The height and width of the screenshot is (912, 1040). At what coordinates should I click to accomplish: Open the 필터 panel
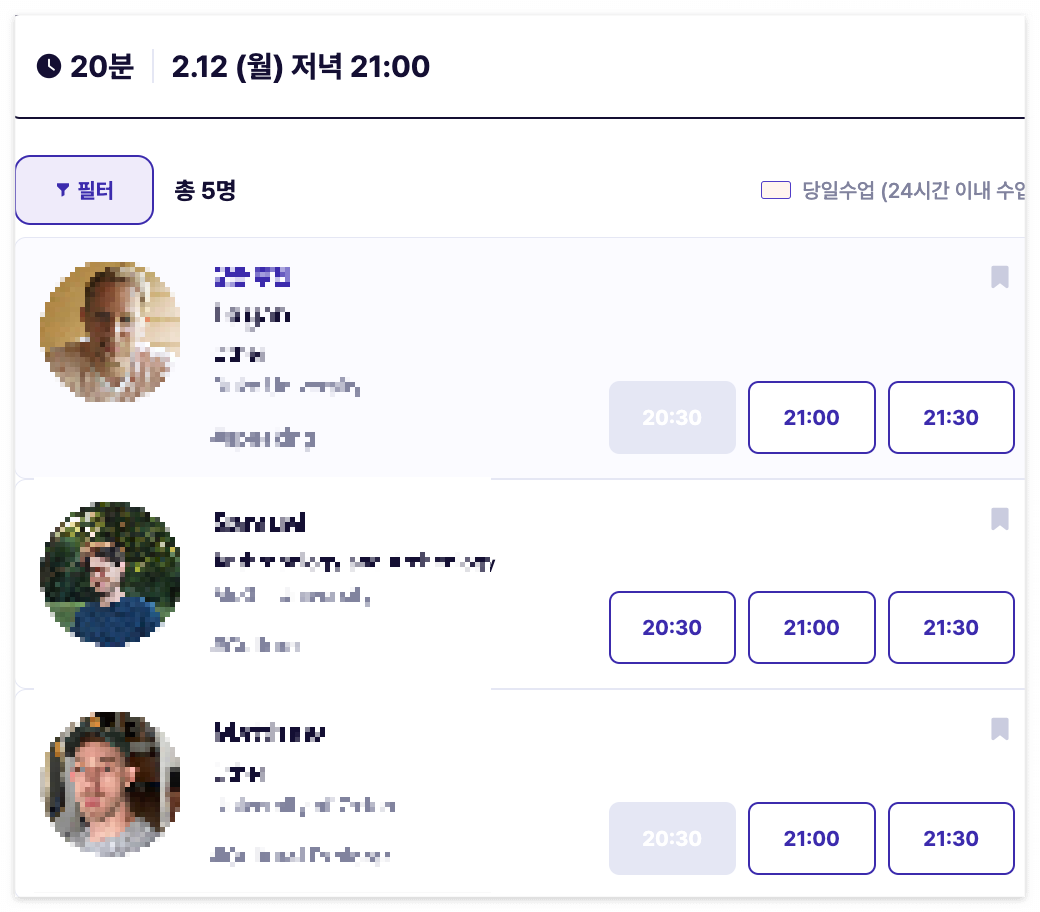(x=84, y=189)
